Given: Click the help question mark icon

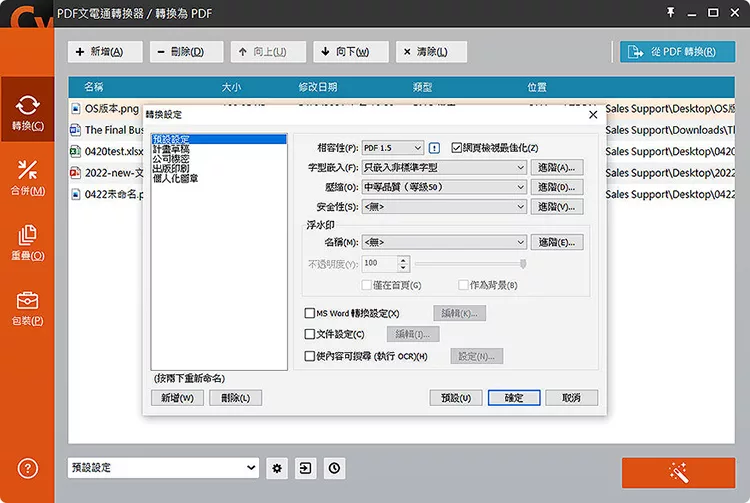Looking at the screenshot, I should coord(27,468).
